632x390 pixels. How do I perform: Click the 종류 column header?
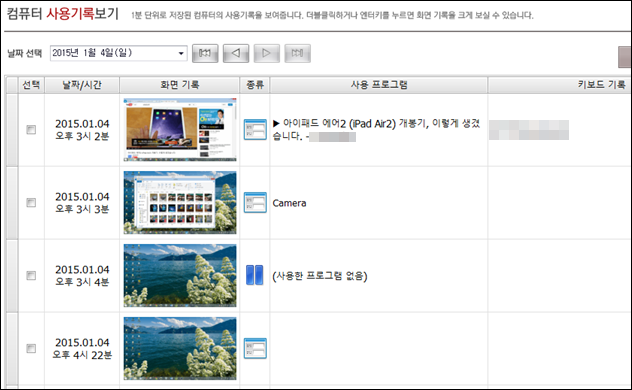coord(255,85)
